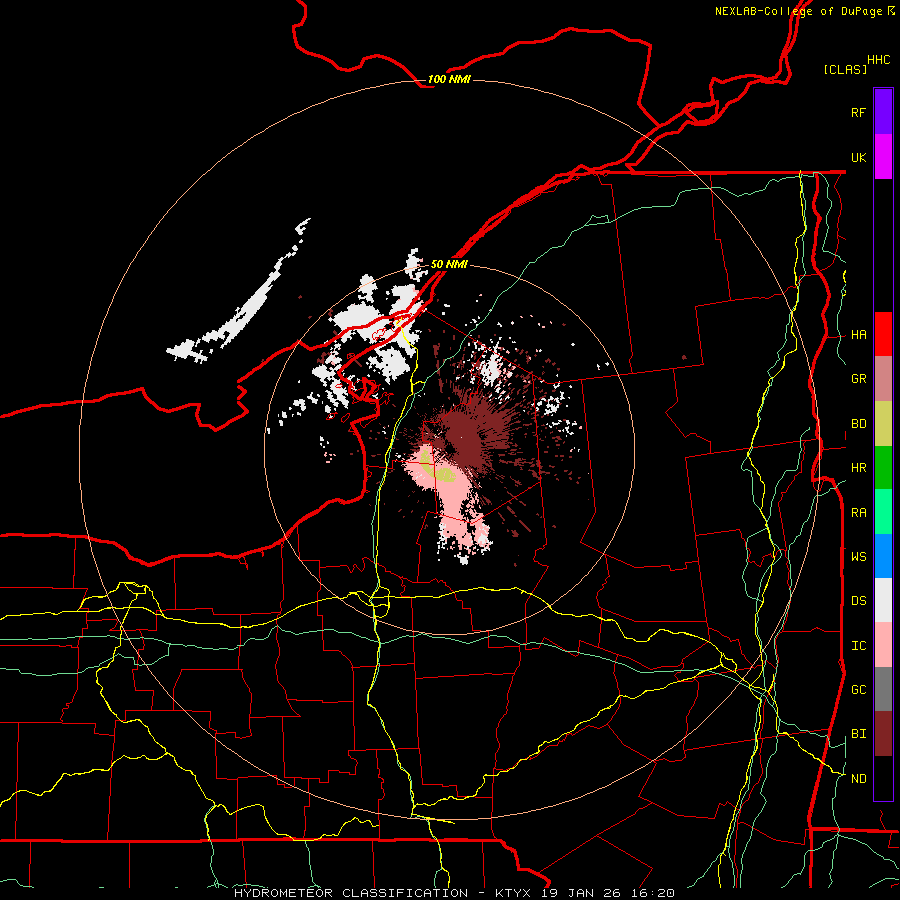The height and width of the screenshot is (900, 900).
Task: Click the BI legend label
Action: (858, 734)
